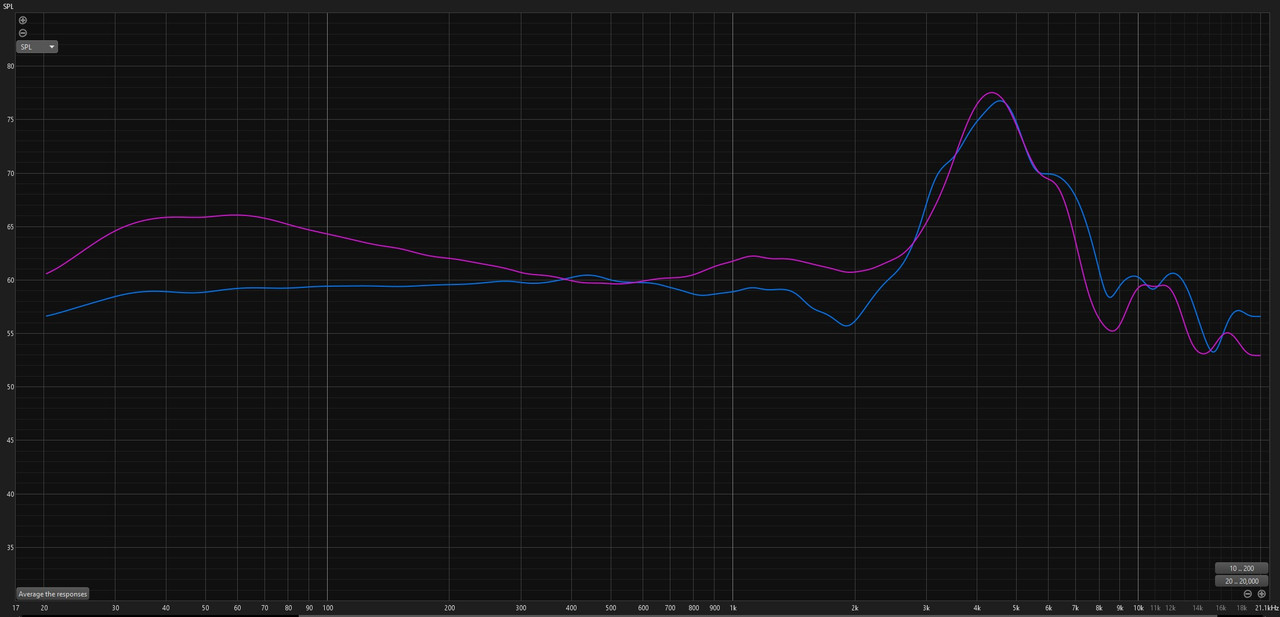Set frequency range to 20 .. 20,000

(x=1241, y=581)
